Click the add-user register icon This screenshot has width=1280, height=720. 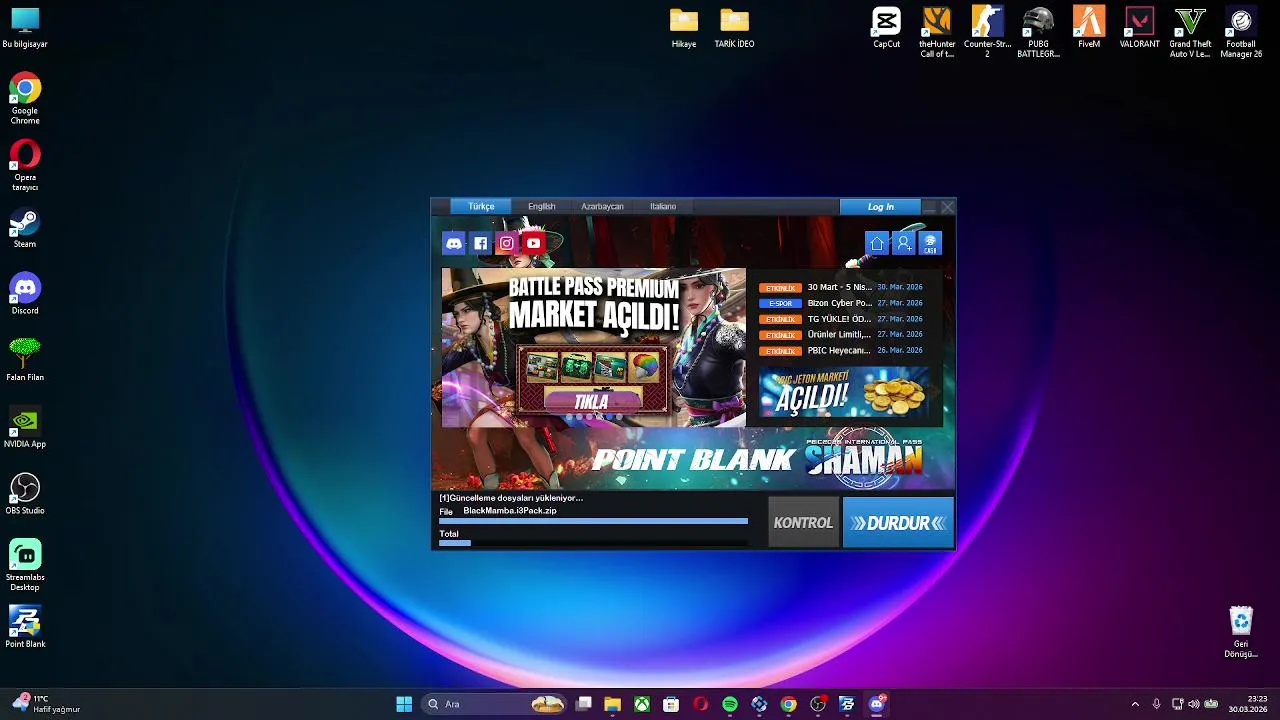click(904, 243)
